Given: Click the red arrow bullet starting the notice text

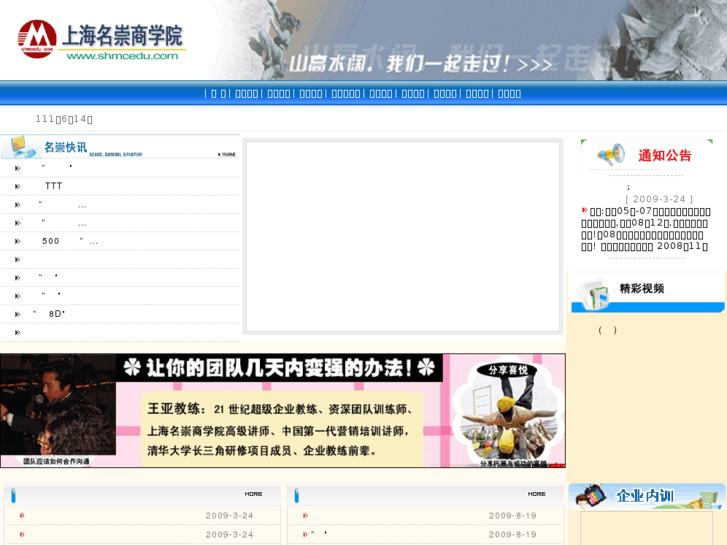Looking at the screenshot, I should pos(584,211).
